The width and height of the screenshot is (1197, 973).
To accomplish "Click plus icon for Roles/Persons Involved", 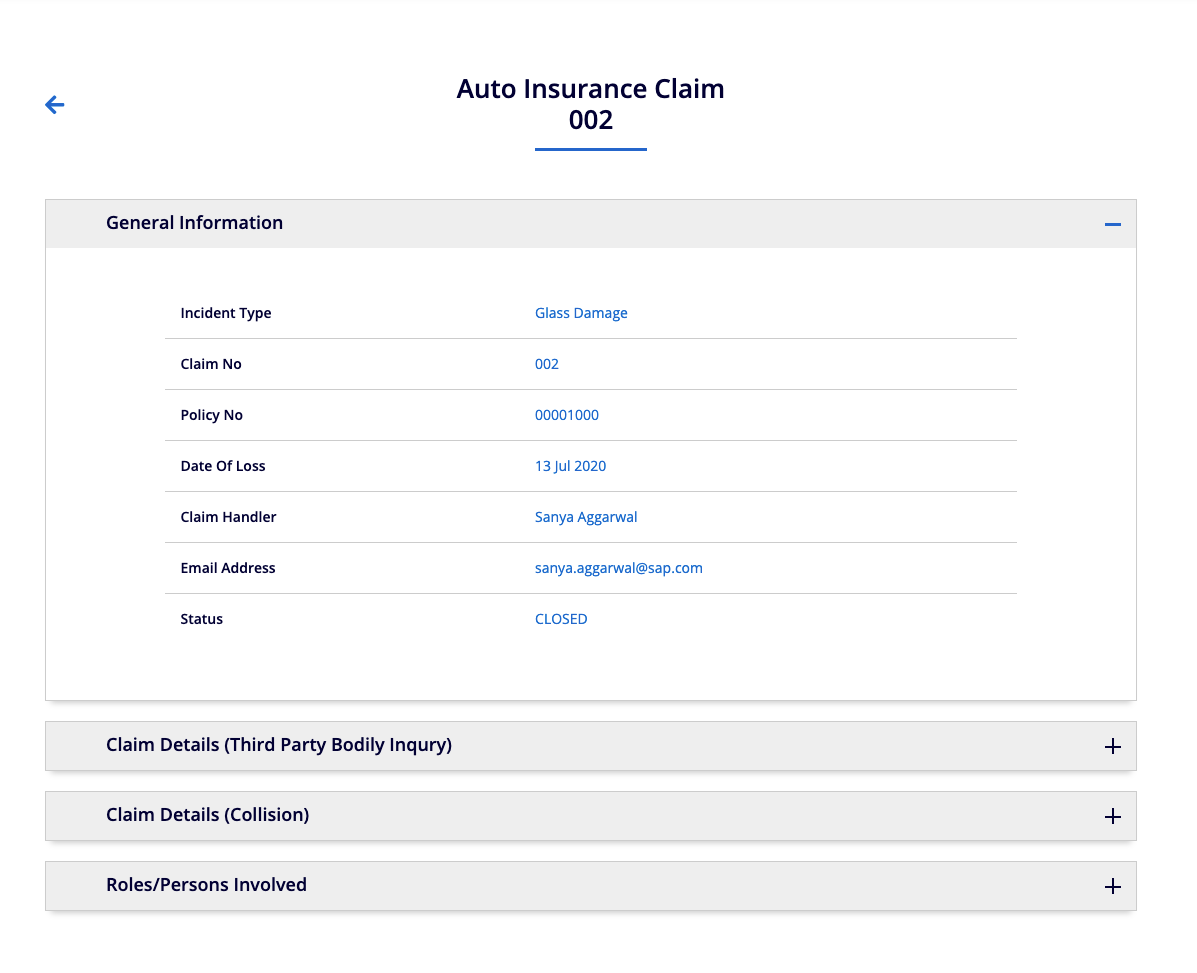I will (1112, 886).
